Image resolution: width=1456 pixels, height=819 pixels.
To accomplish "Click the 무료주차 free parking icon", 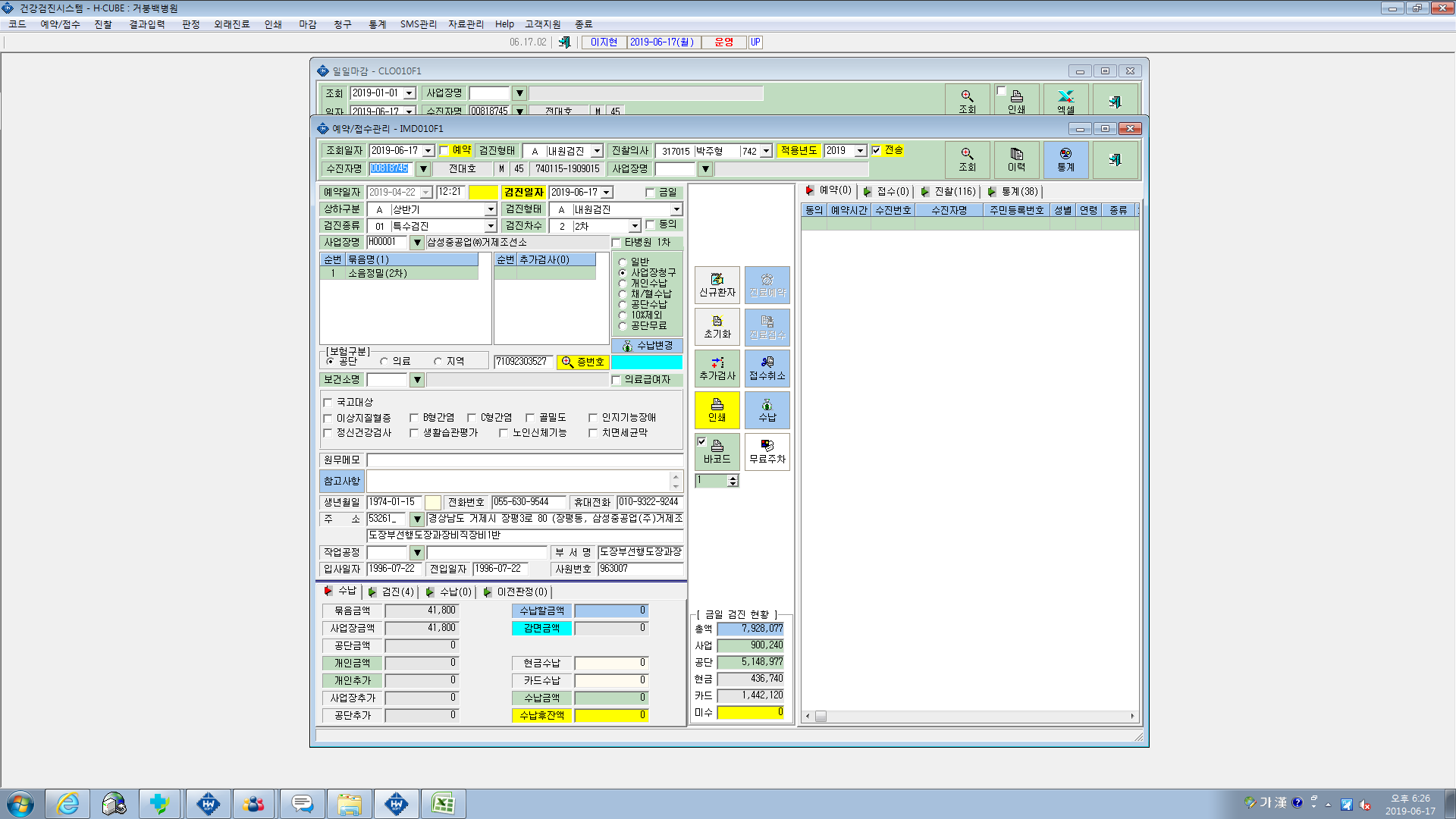I will pos(767,452).
